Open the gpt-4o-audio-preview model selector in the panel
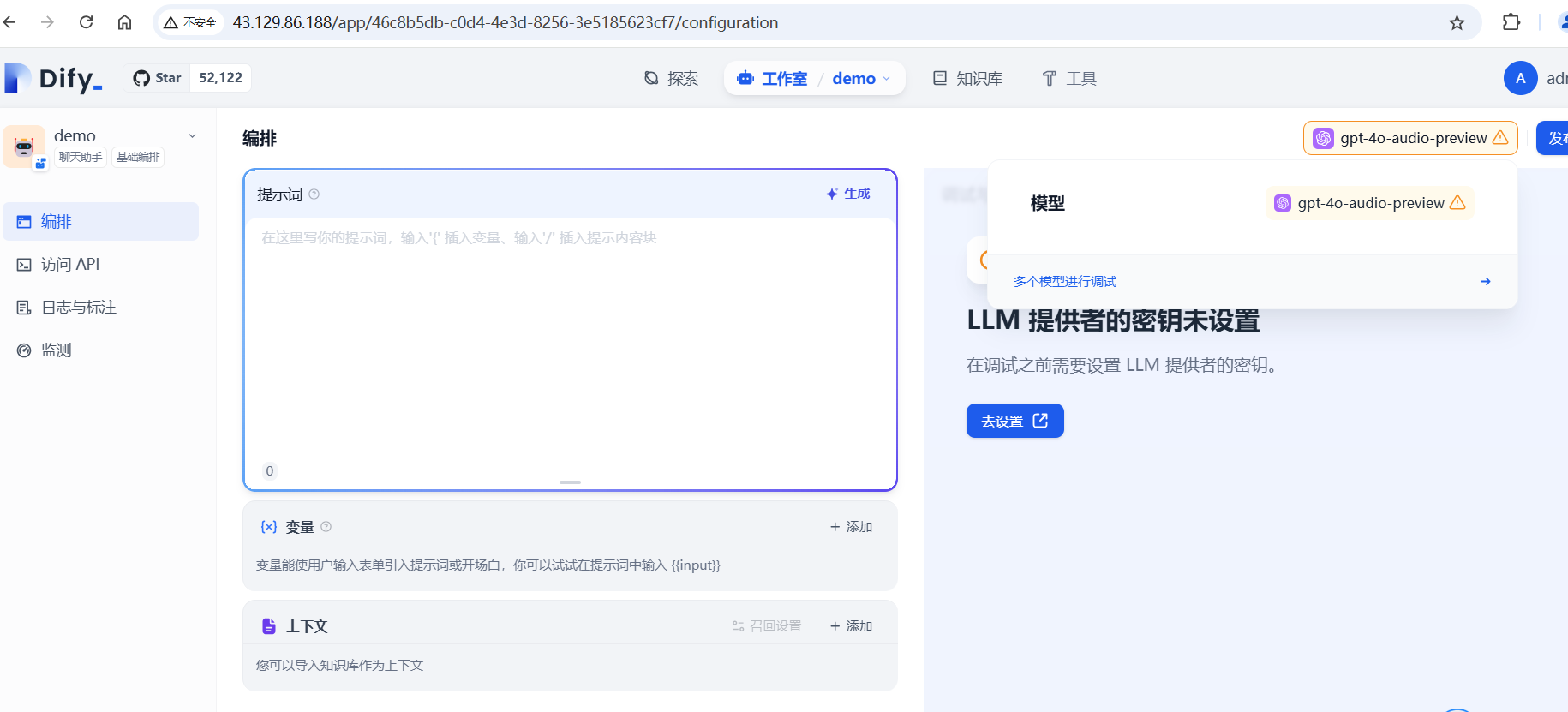Screen dimensions: 1568x712 (1369, 203)
